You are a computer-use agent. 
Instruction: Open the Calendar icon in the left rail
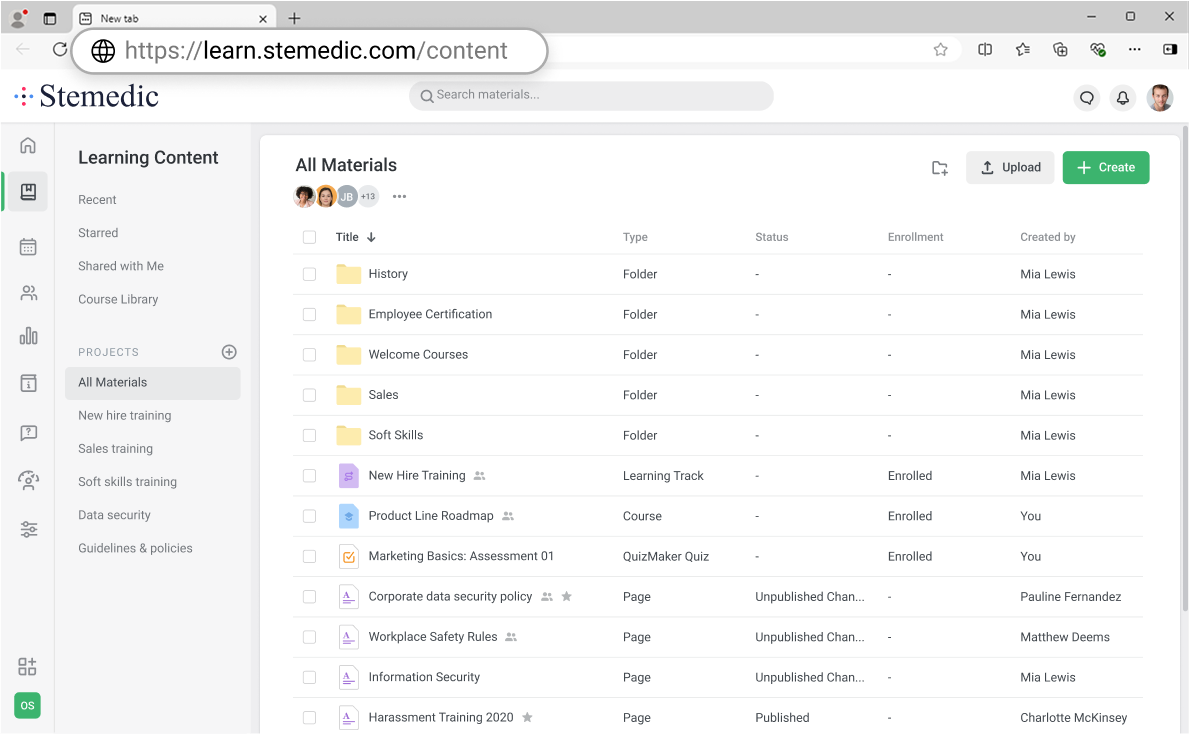(x=27, y=245)
